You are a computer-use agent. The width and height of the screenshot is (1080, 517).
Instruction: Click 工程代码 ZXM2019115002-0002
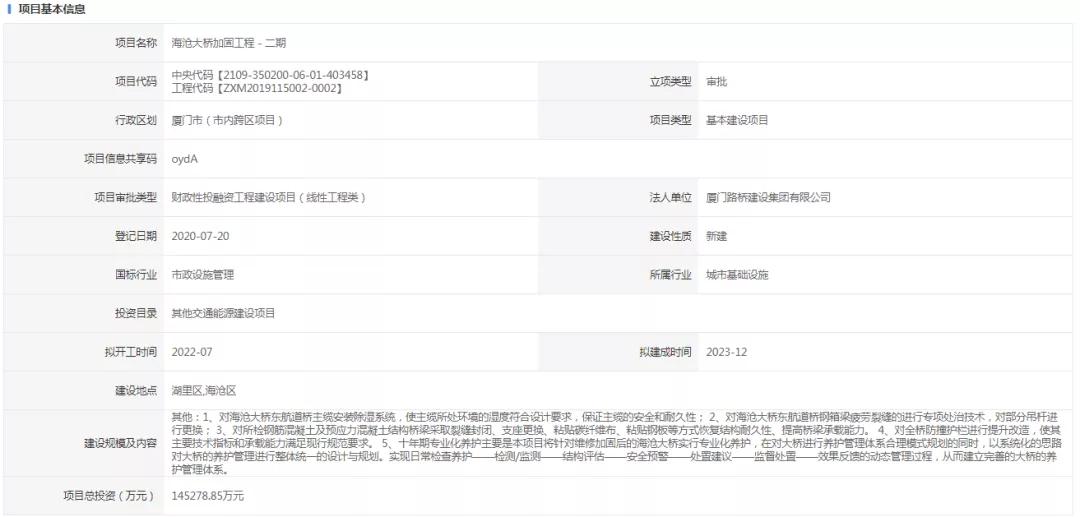[257, 88]
